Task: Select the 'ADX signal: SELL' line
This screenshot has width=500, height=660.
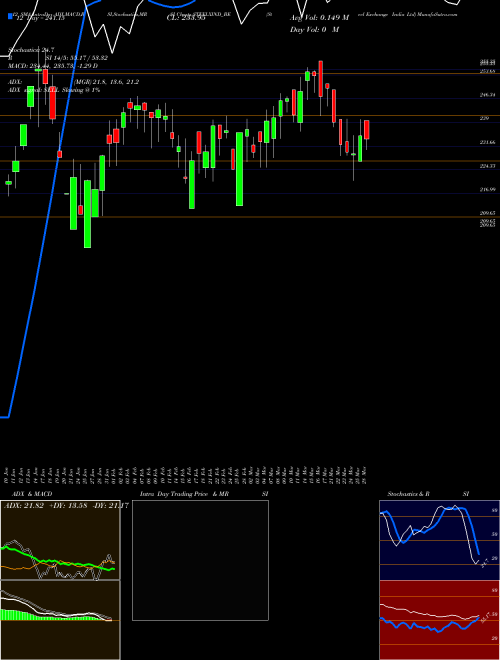Action: click(54, 90)
